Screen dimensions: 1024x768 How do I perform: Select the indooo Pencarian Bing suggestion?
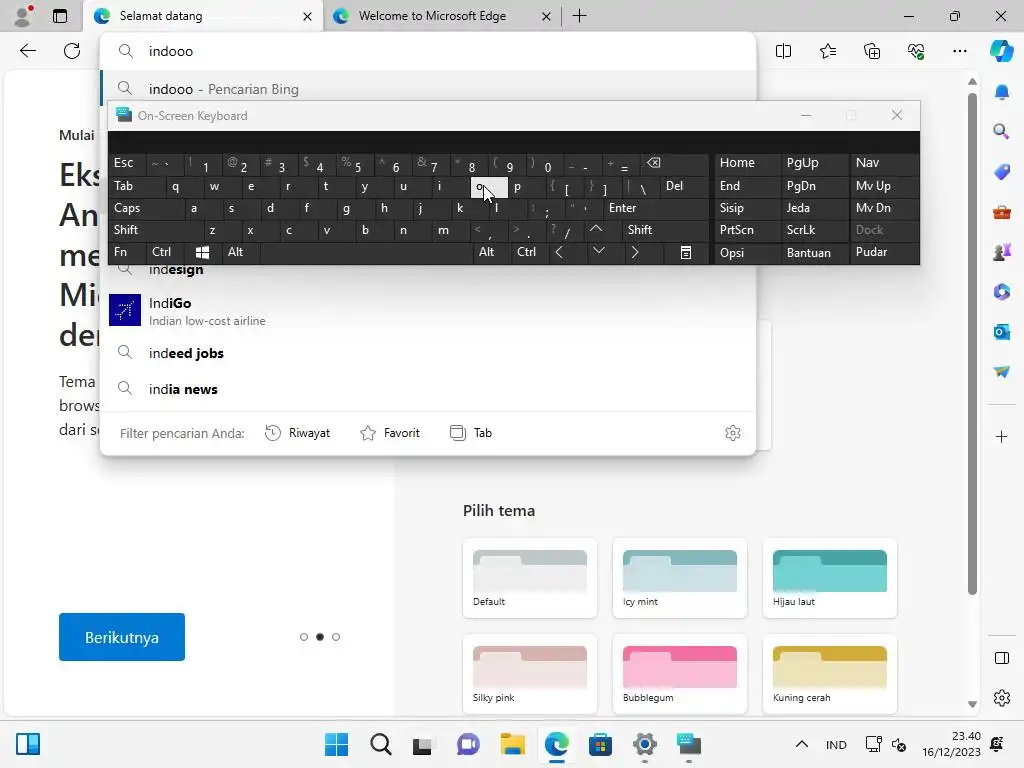(428, 89)
